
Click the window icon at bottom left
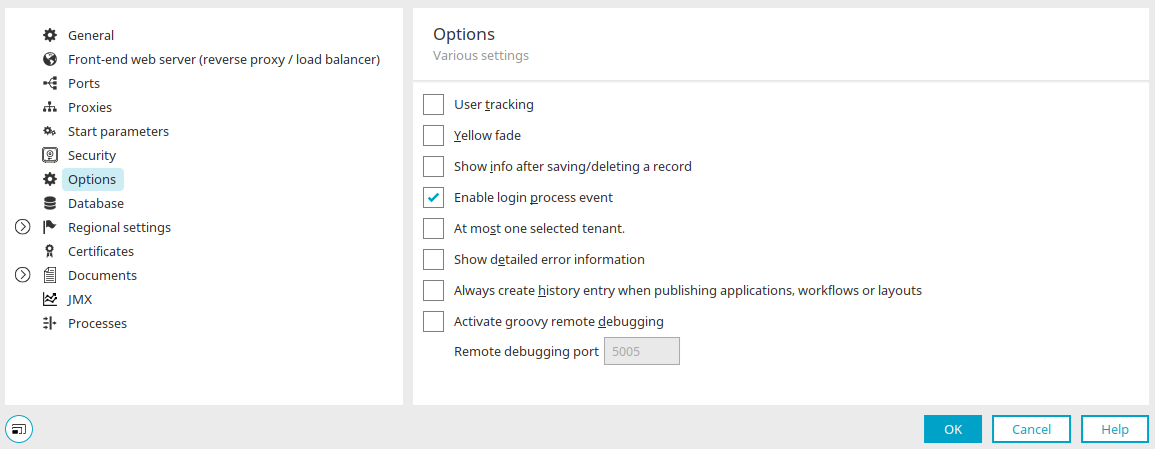[19, 428]
